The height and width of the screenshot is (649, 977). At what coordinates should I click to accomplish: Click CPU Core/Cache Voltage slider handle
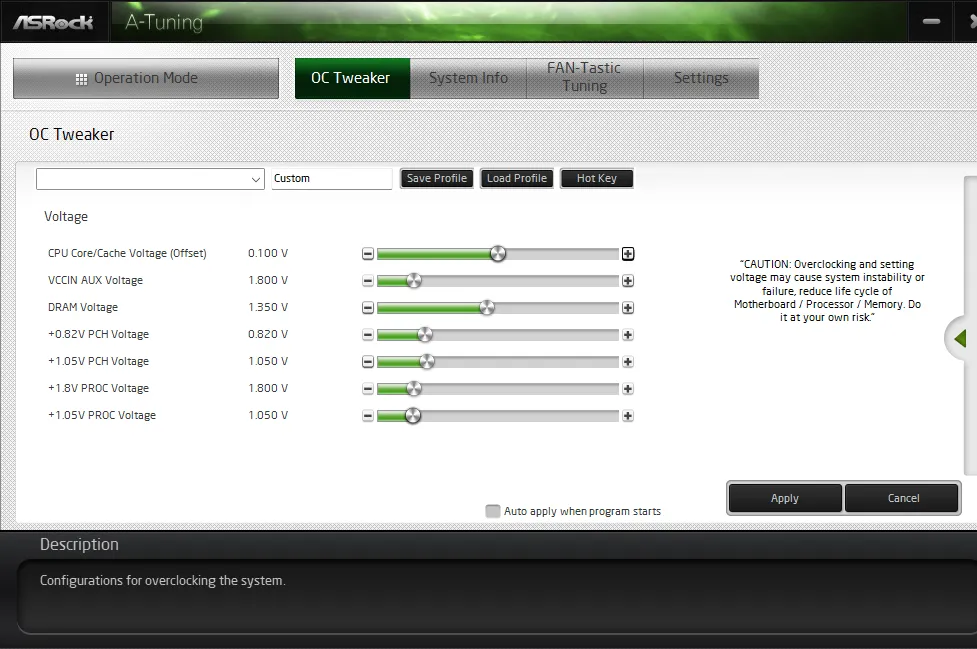(497, 253)
